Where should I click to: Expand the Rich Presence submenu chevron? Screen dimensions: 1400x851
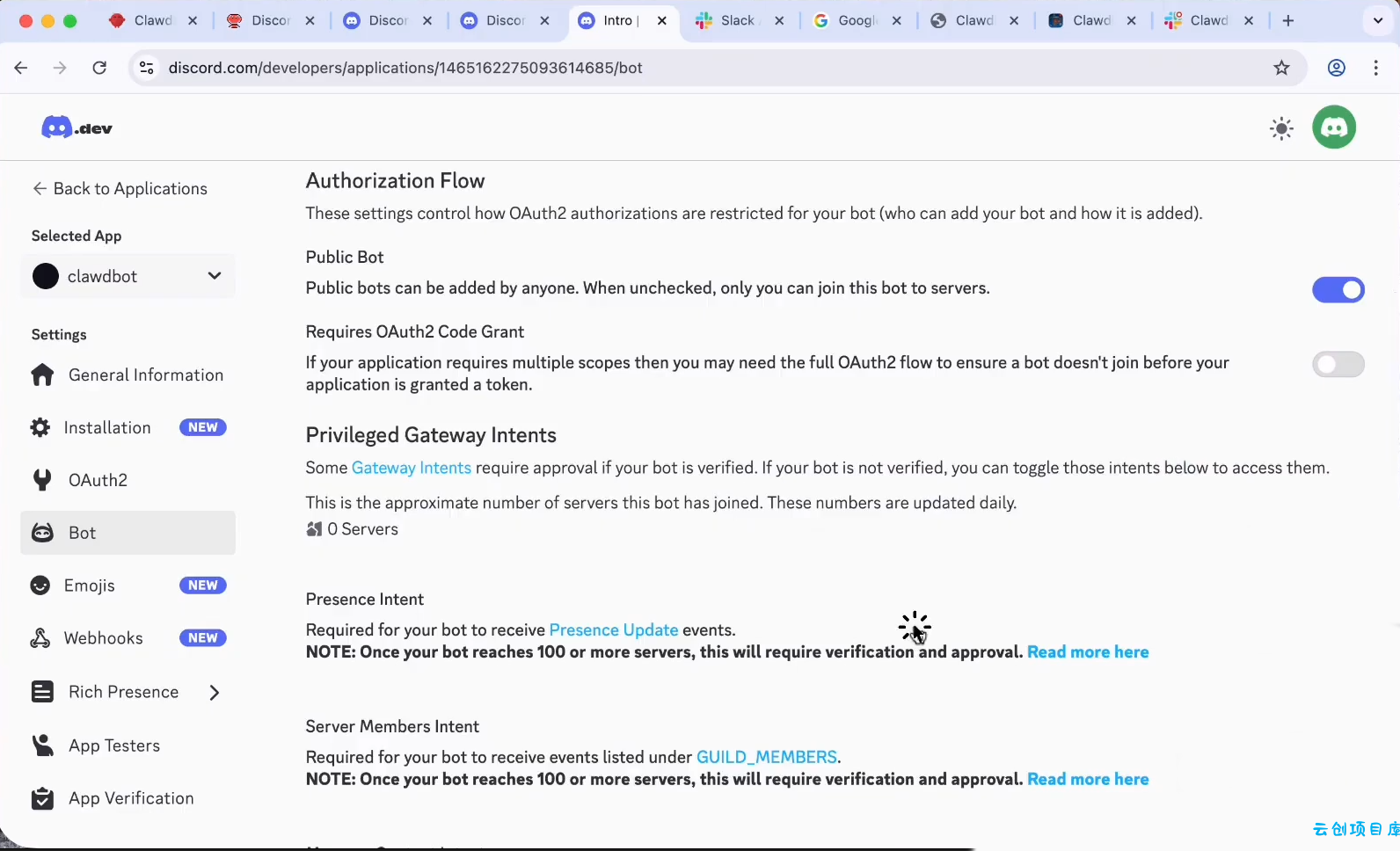pos(215,693)
